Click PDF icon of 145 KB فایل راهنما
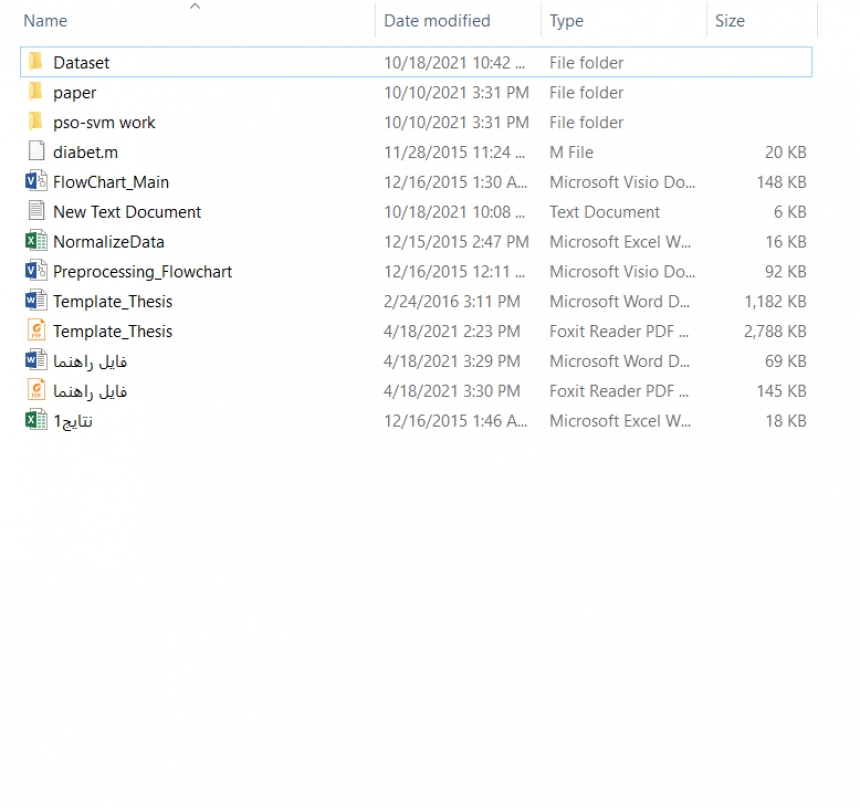The image size is (860, 808). pyautogui.click(x=36, y=390)
